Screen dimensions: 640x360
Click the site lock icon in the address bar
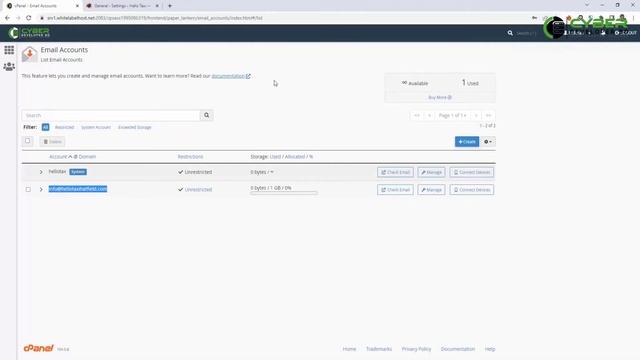[42, 18]
